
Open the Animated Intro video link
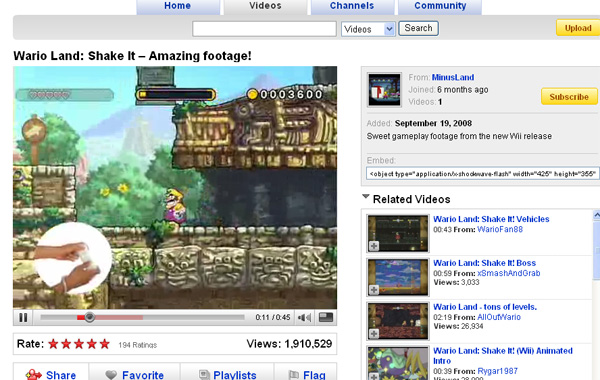coord(503,356)
